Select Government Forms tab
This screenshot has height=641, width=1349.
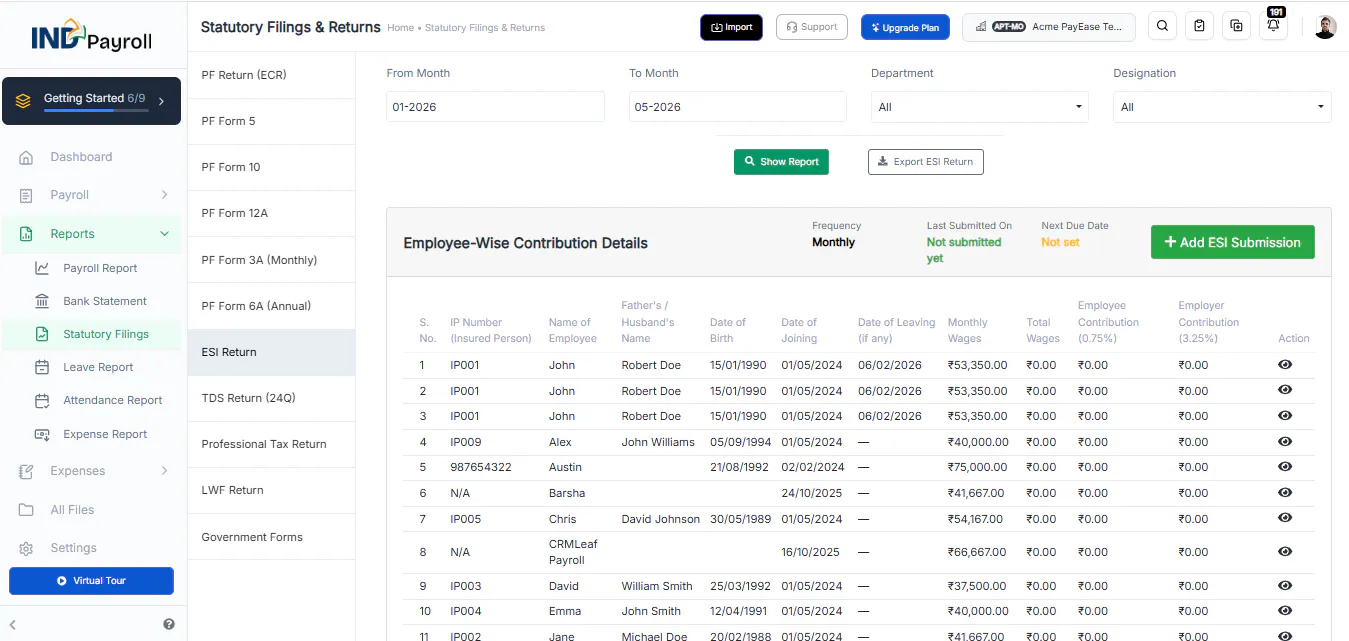pyautogui.click(x=271, y=537)
